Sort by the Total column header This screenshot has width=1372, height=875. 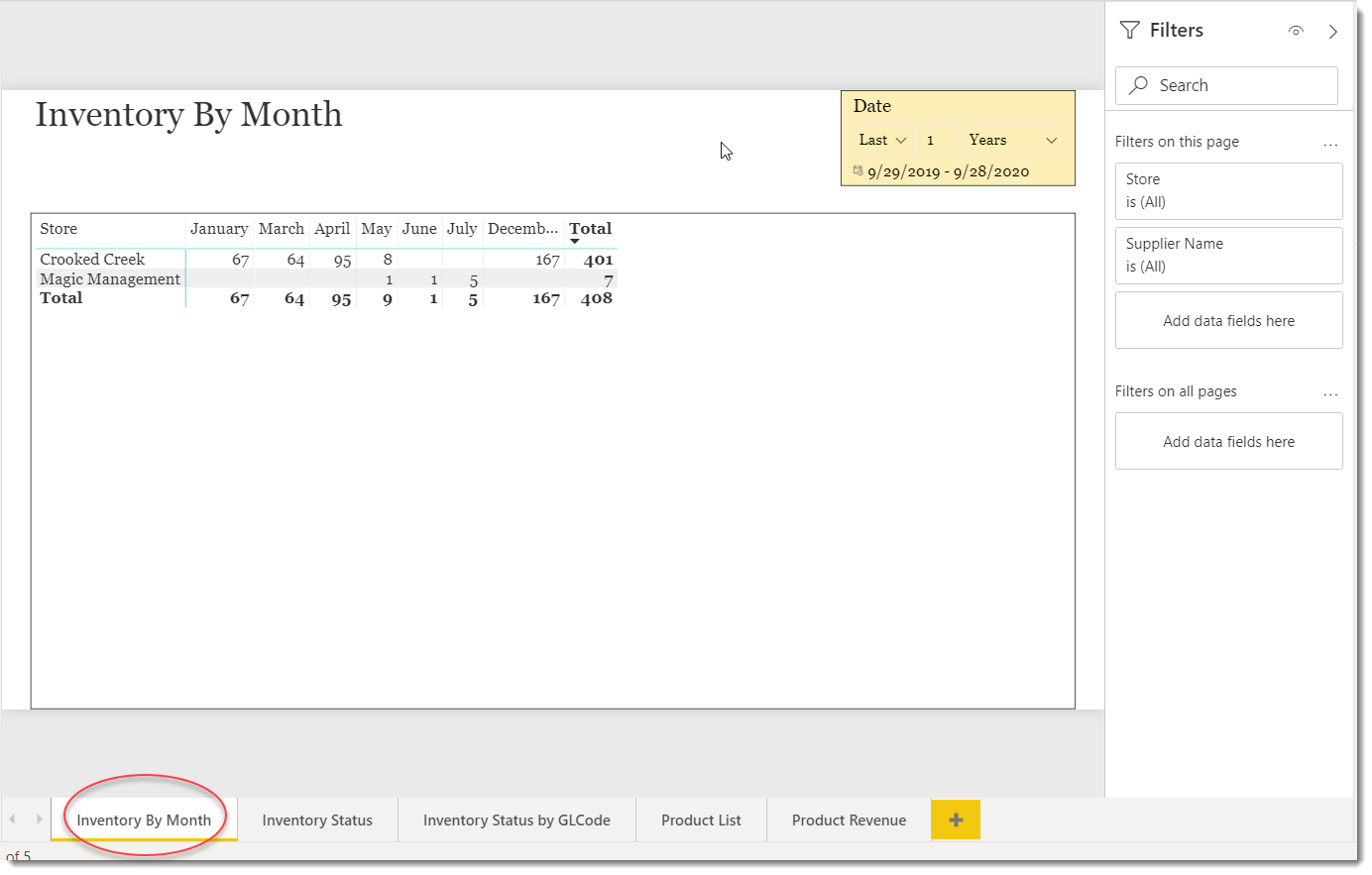coord(590,228)
